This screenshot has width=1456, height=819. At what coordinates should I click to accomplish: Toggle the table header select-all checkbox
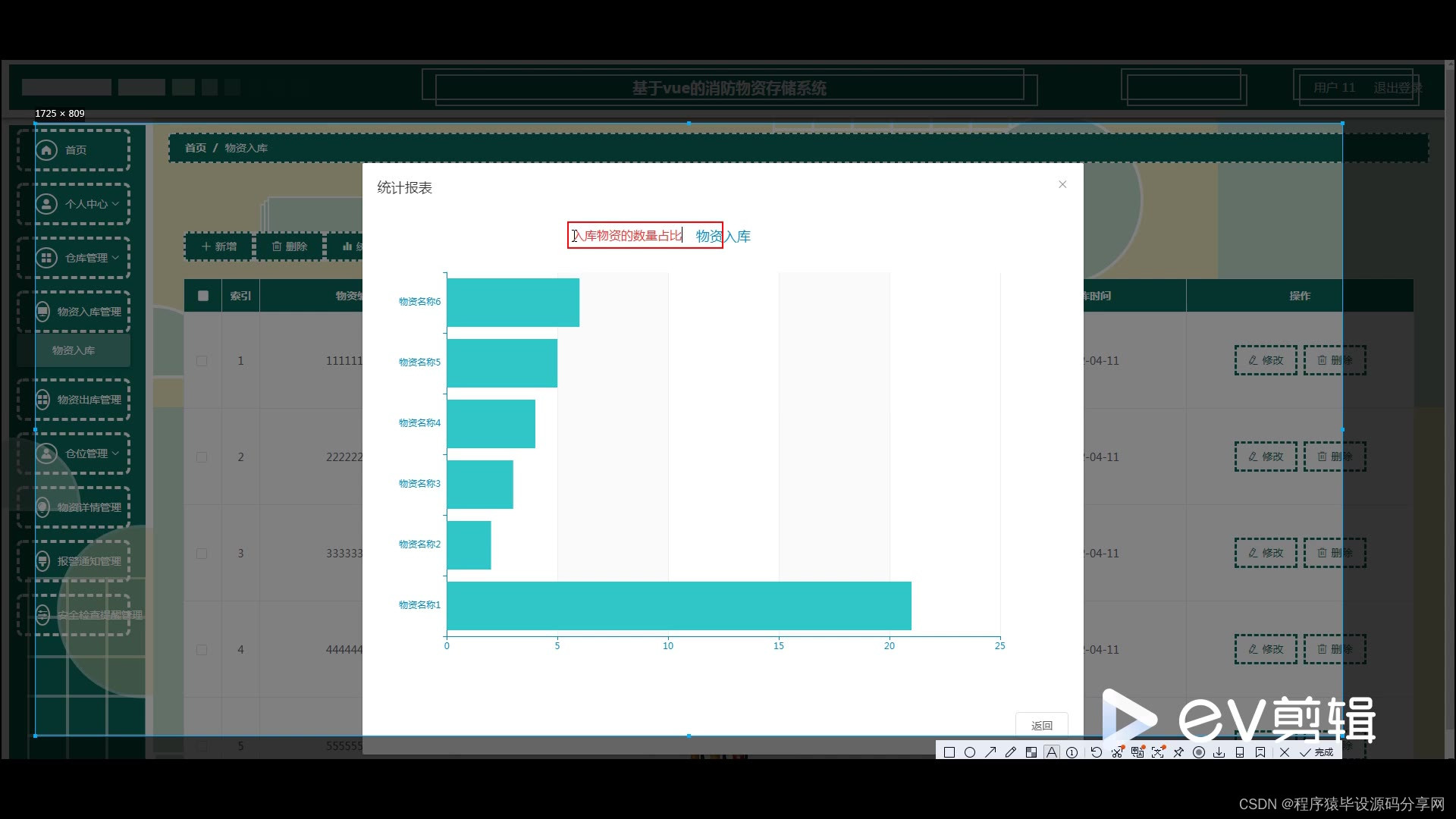202,296
